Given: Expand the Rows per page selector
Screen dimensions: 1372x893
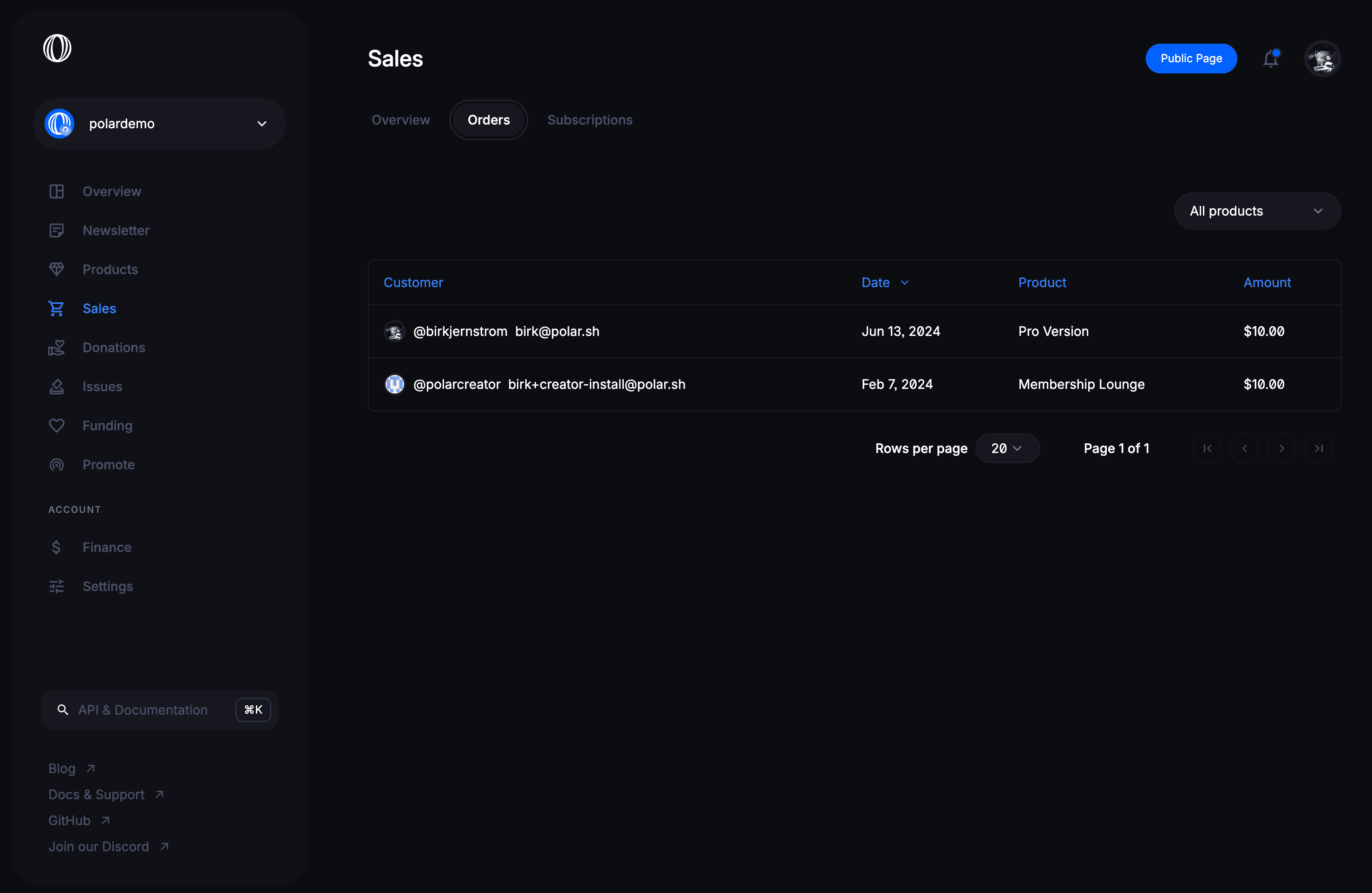Looking at the screenshot, I should [1004, 448].
